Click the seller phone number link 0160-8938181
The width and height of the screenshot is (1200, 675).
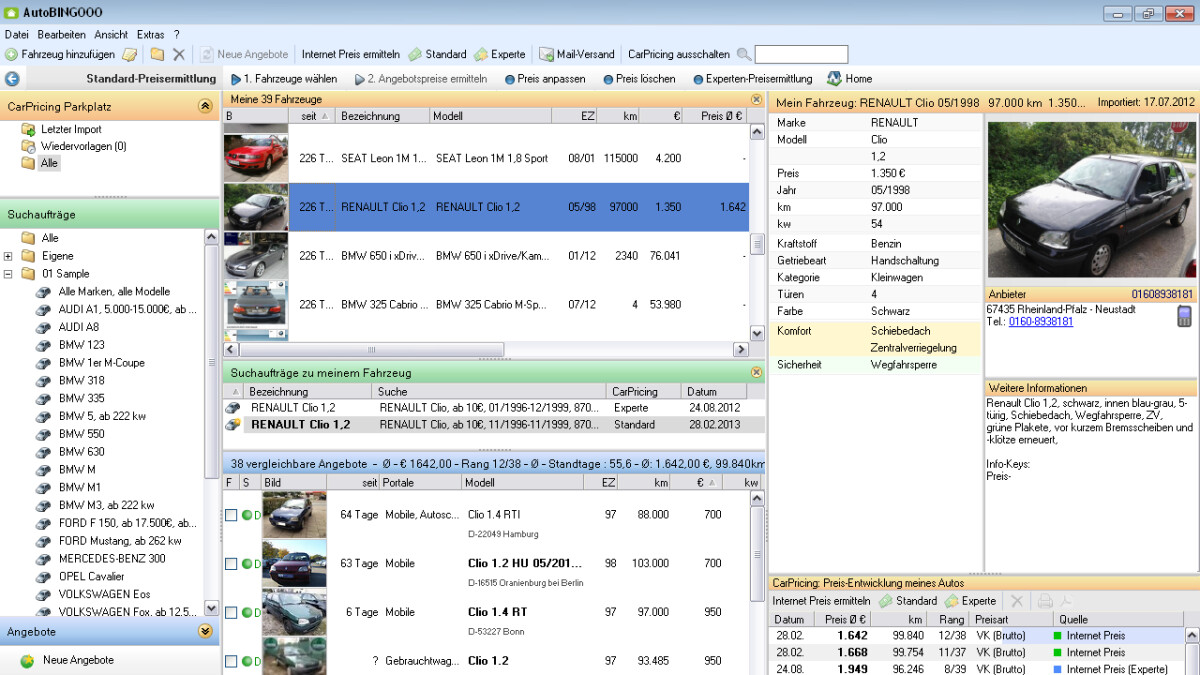1040,322
